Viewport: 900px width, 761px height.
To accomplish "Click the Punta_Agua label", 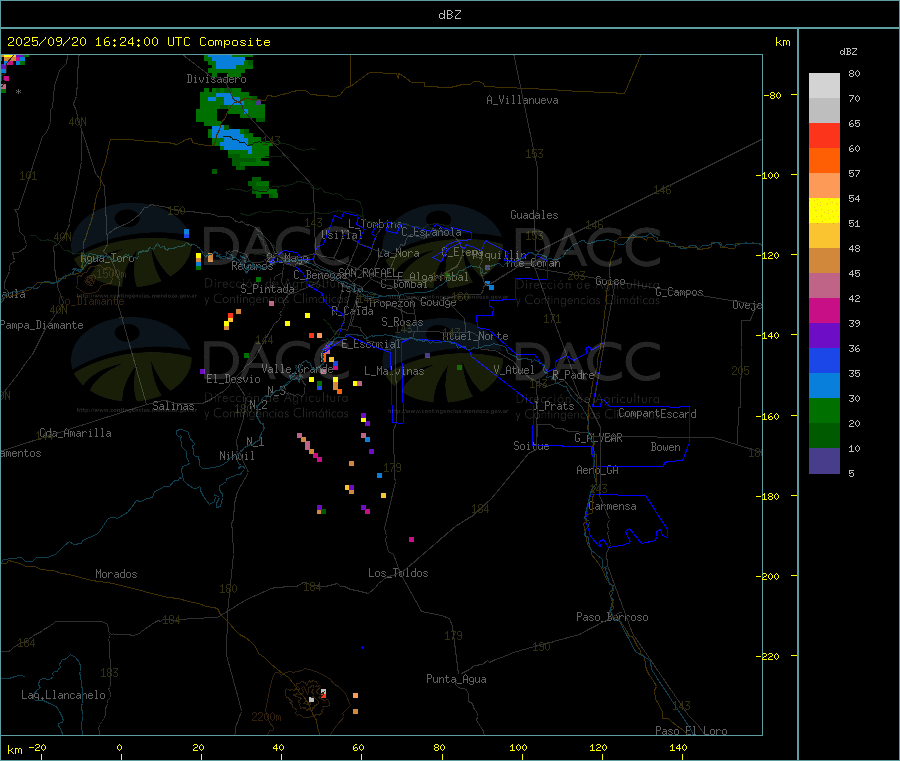I will point(456,679).
